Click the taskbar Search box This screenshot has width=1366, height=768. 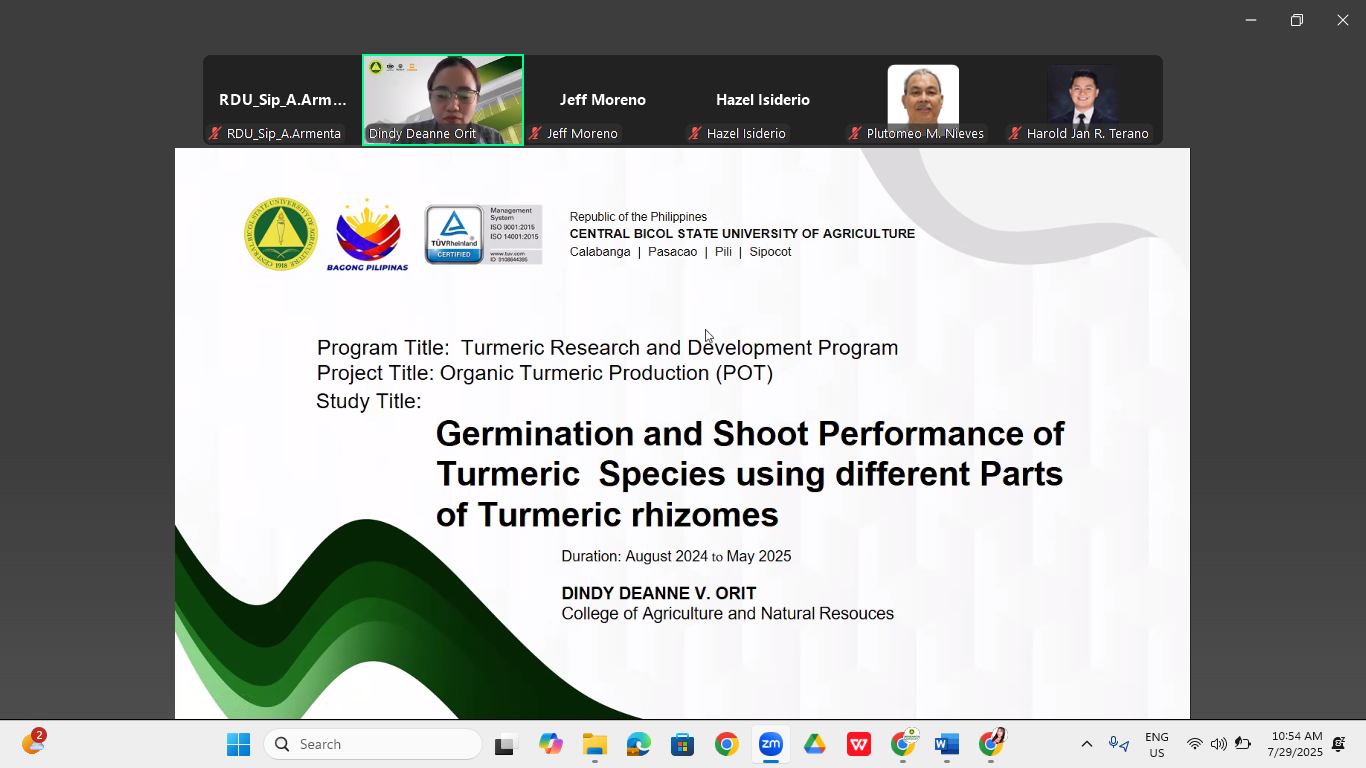[x=373, y=744]
